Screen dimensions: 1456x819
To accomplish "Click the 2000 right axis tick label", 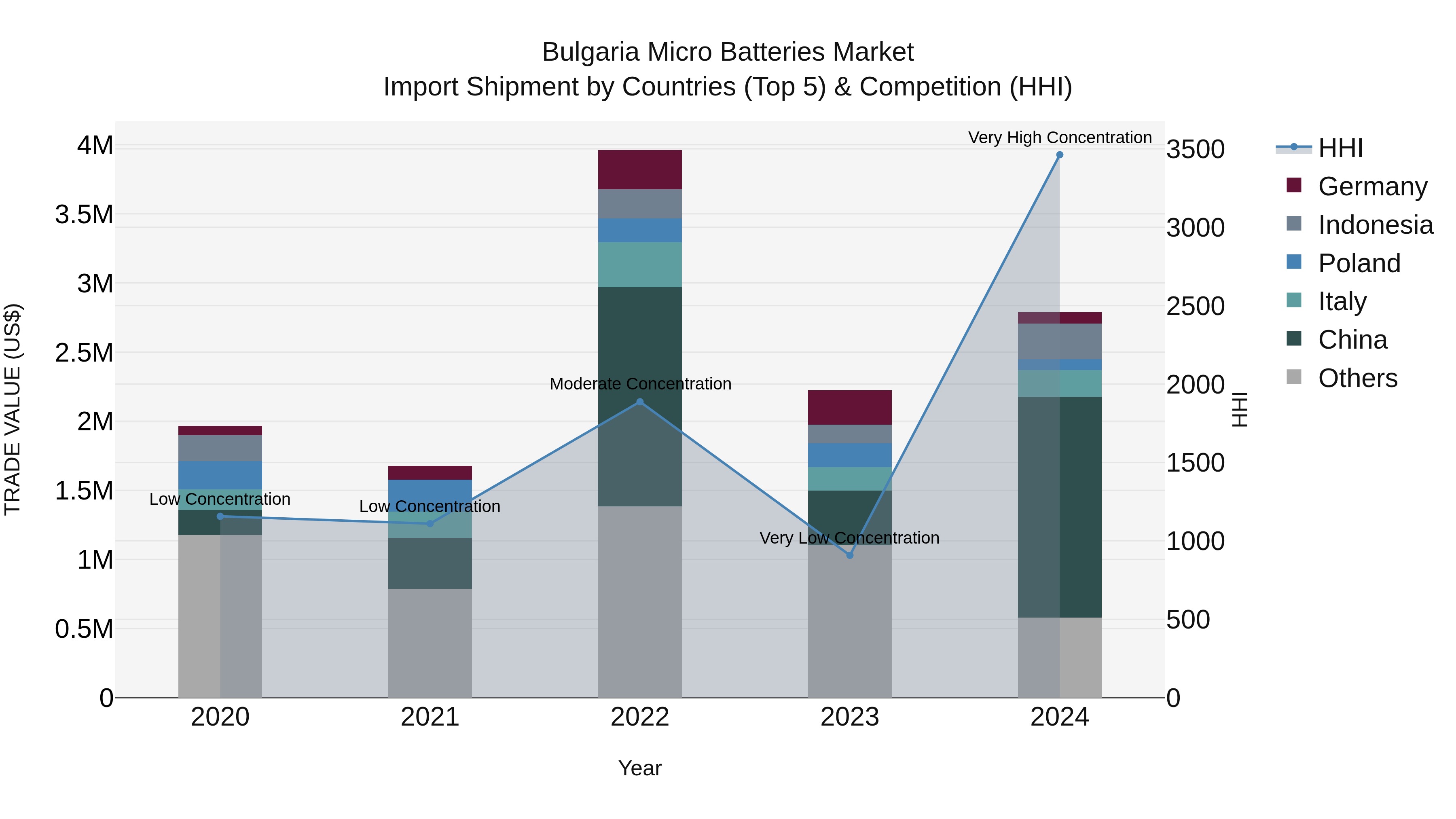I will click(1196, 385).
